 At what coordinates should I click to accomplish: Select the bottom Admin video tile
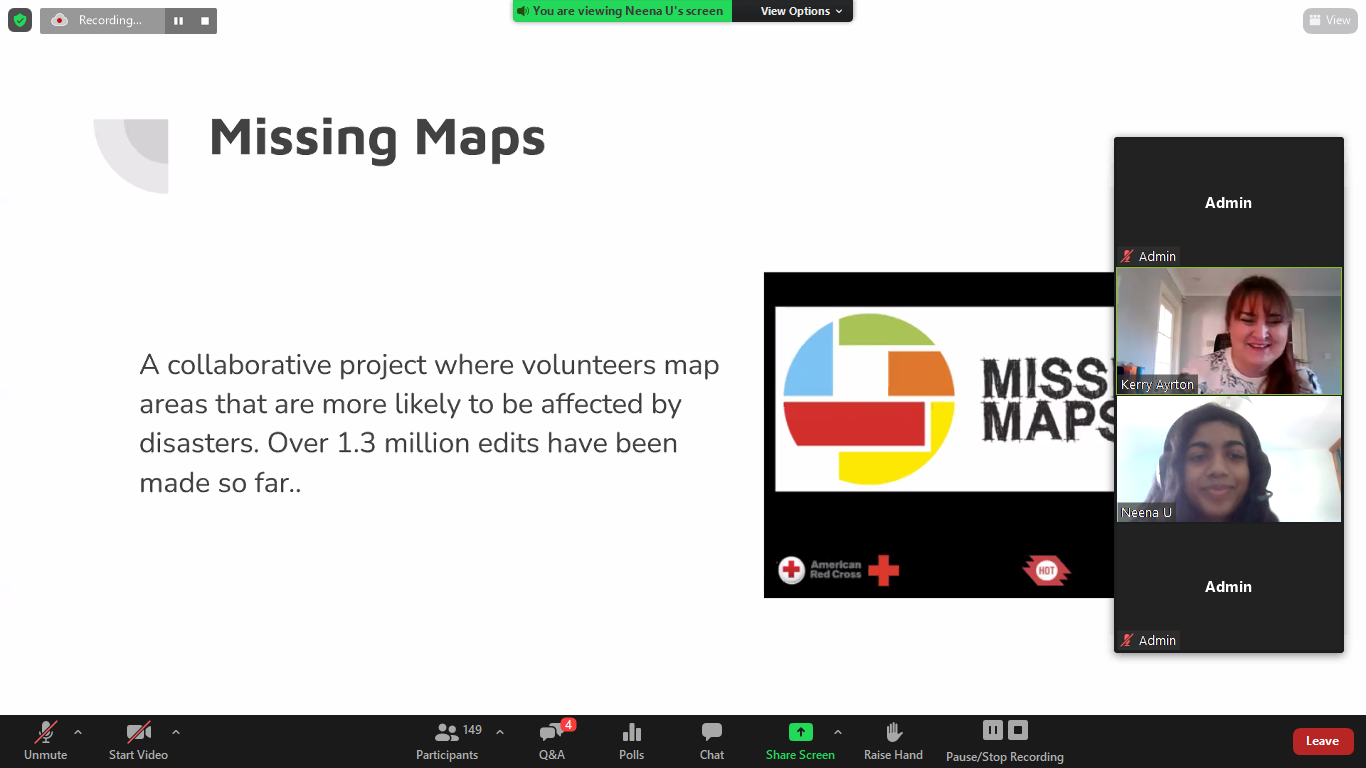[1229, 587]
